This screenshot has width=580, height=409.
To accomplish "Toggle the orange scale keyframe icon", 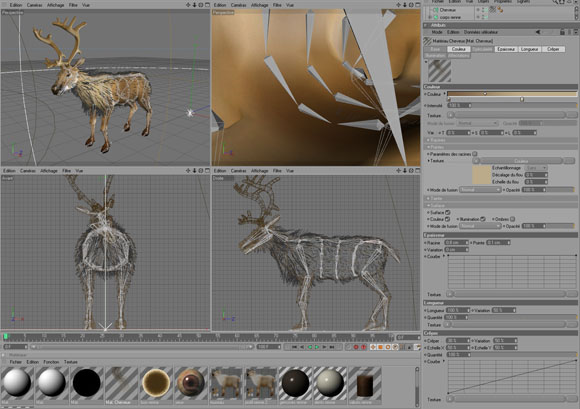I will (x=380, y=347).
